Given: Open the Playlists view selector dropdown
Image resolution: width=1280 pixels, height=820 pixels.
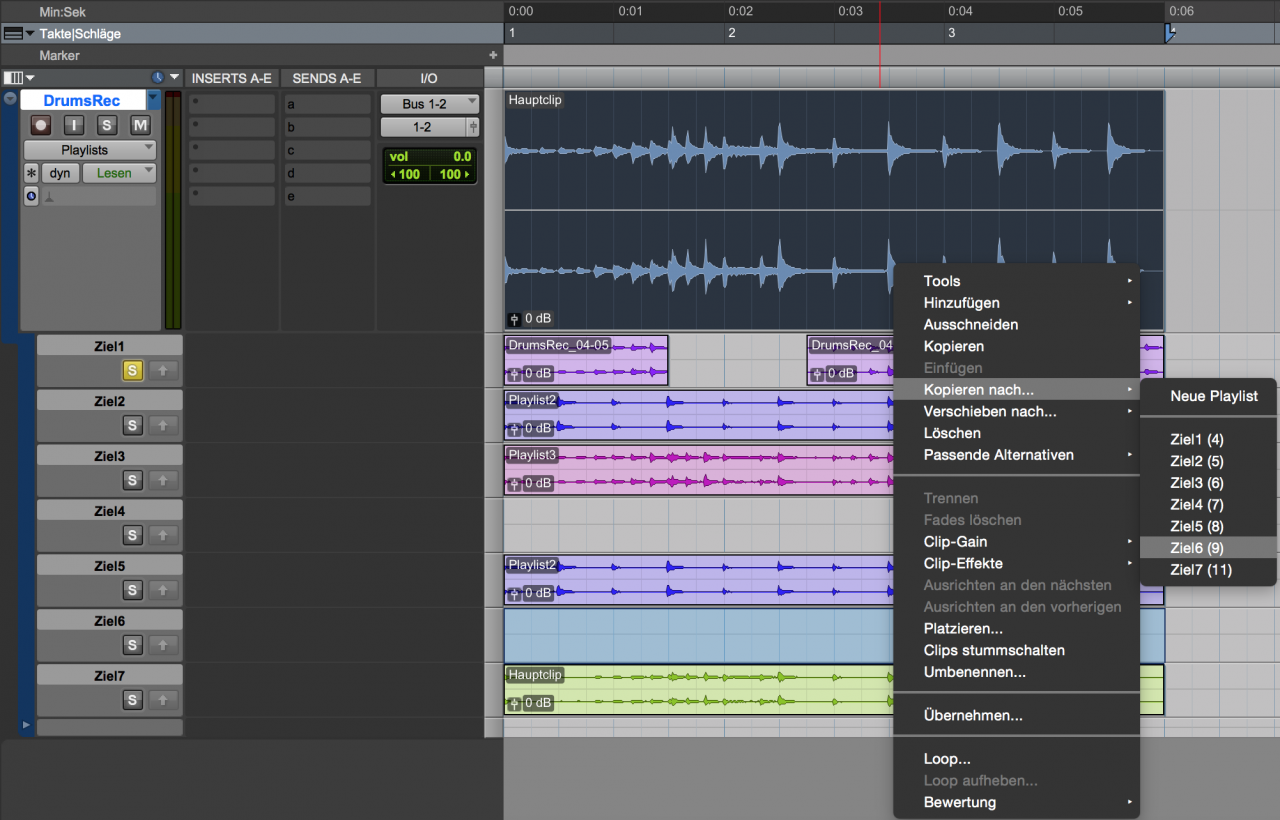Looking at the screenshot, I should click(x=89, y=150).
